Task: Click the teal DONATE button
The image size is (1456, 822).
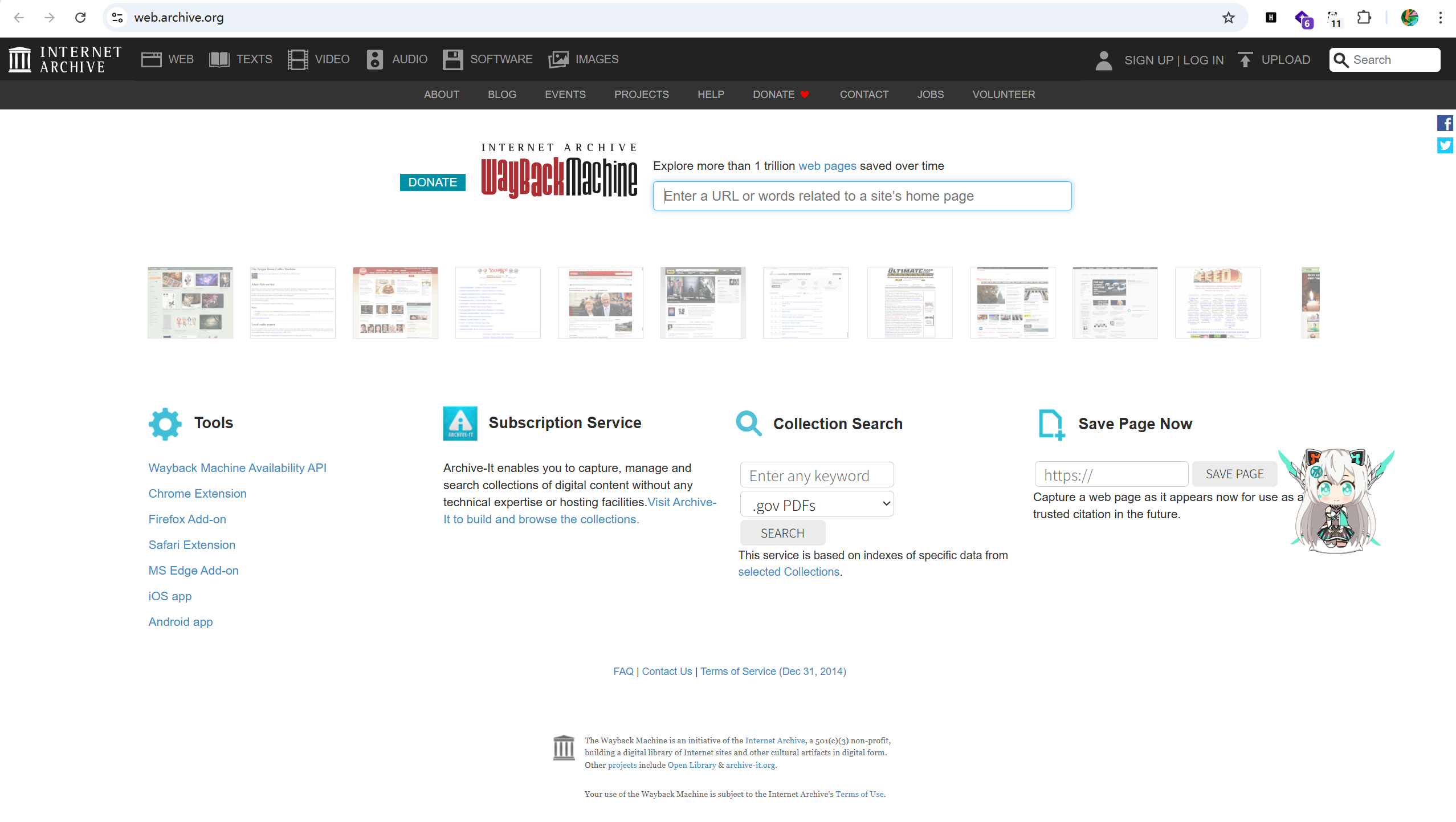Action: (x=433, y=182)
